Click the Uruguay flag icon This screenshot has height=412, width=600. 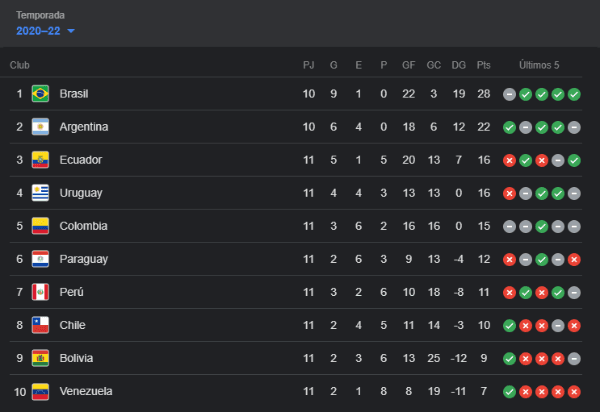[40, 193]
